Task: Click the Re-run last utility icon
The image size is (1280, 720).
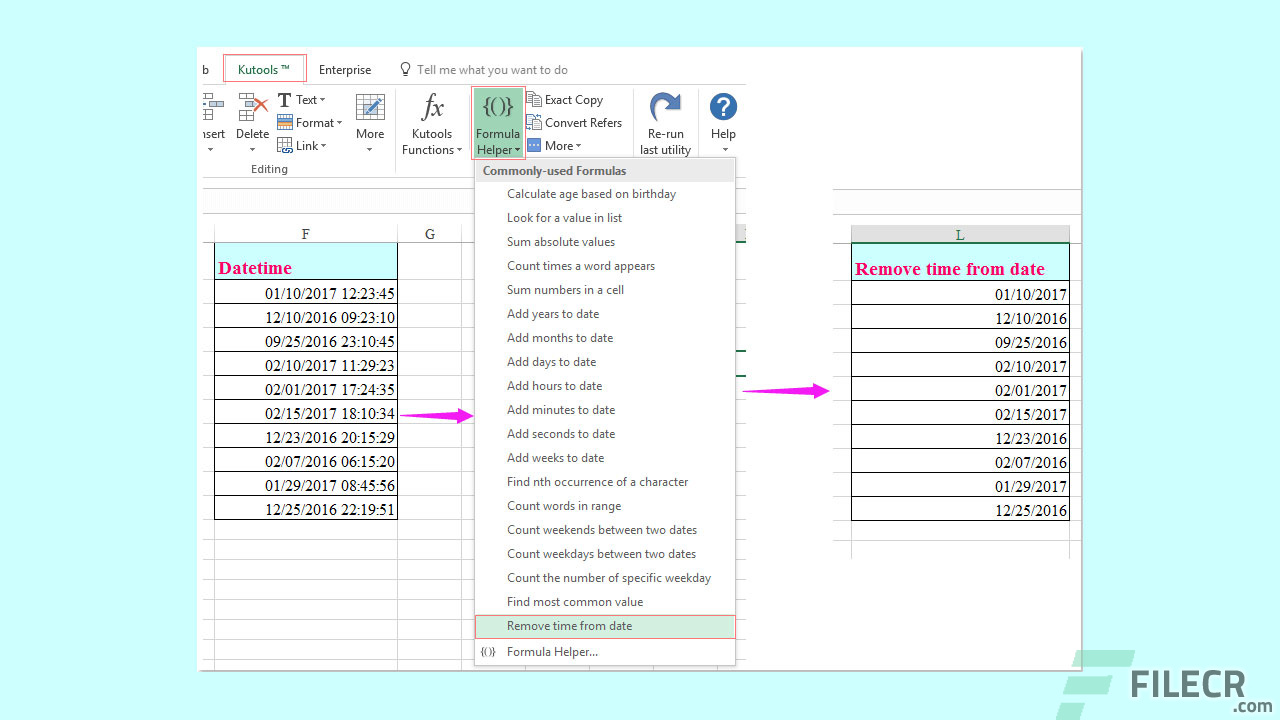Action: pyautogui.click(x=664, y=110)
